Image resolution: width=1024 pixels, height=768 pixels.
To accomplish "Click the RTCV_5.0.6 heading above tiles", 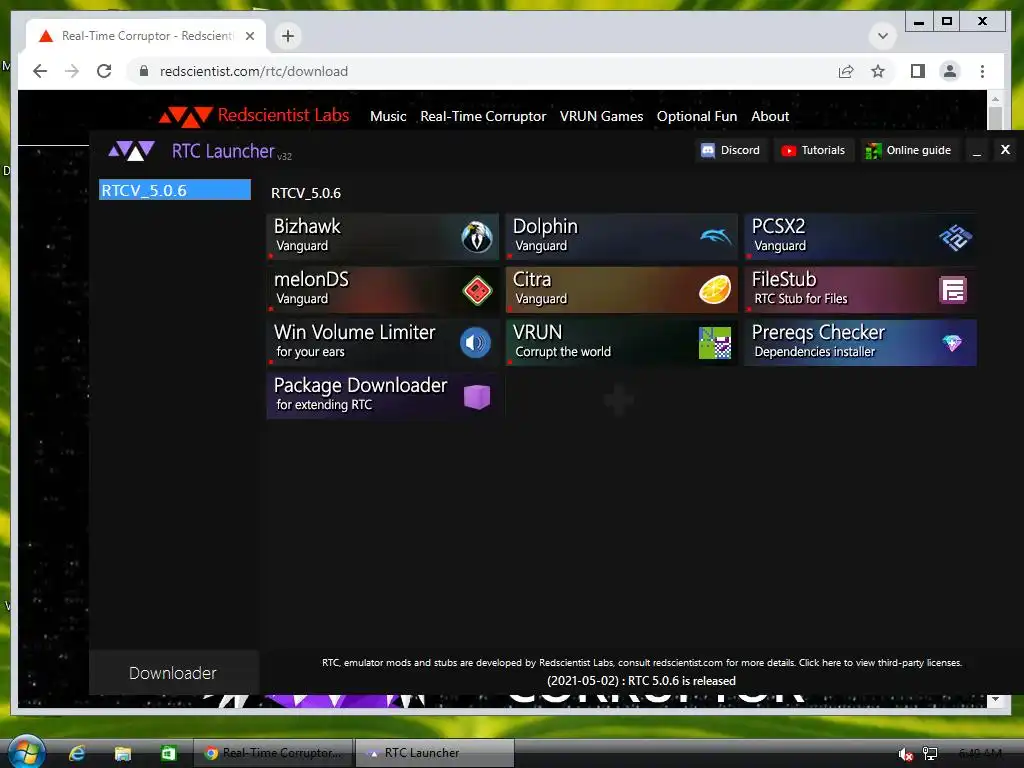I will pyautogui.click(x=306, y=193).
